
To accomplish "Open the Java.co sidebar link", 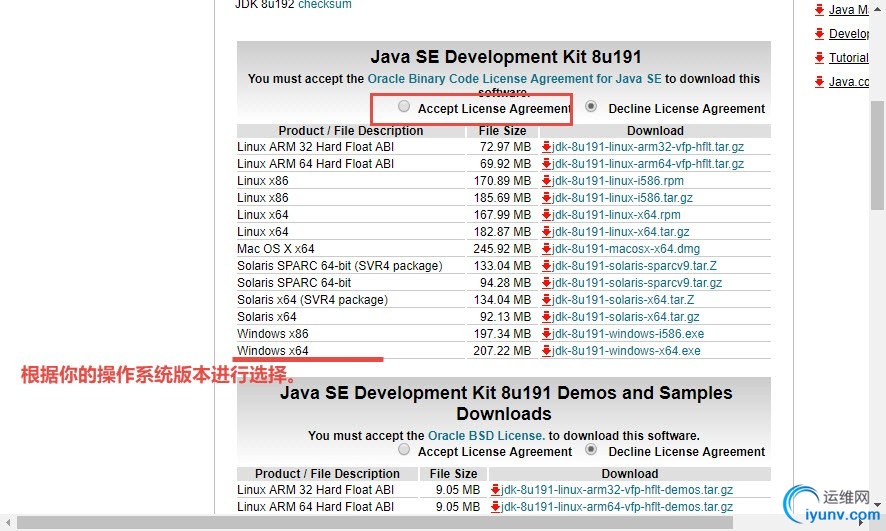I will click(x=849, y=82).
